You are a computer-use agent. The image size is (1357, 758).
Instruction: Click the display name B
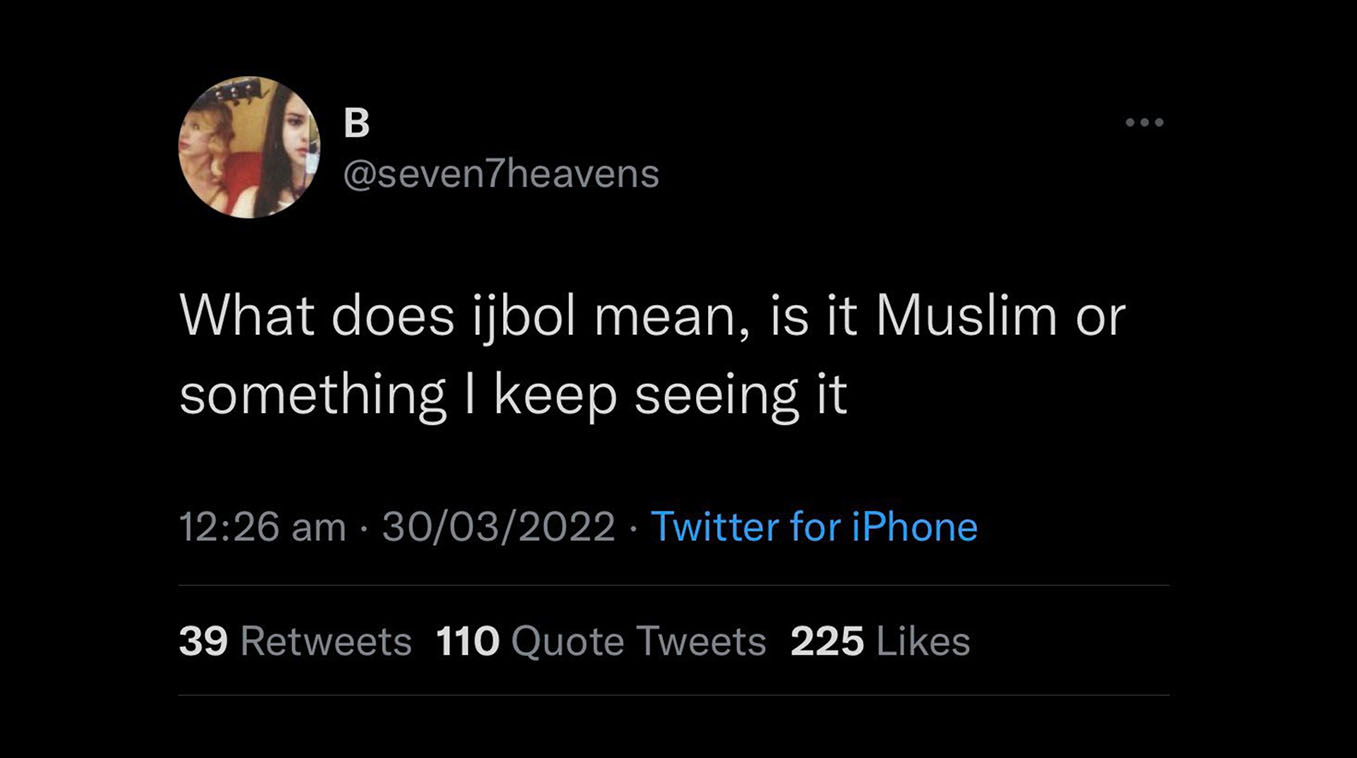357,121
